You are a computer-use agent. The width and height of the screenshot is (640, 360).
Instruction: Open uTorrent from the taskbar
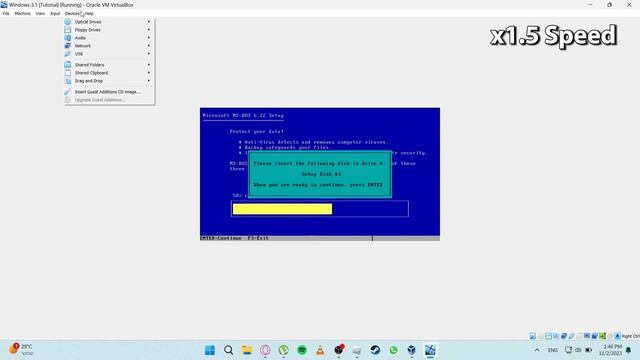284,350
